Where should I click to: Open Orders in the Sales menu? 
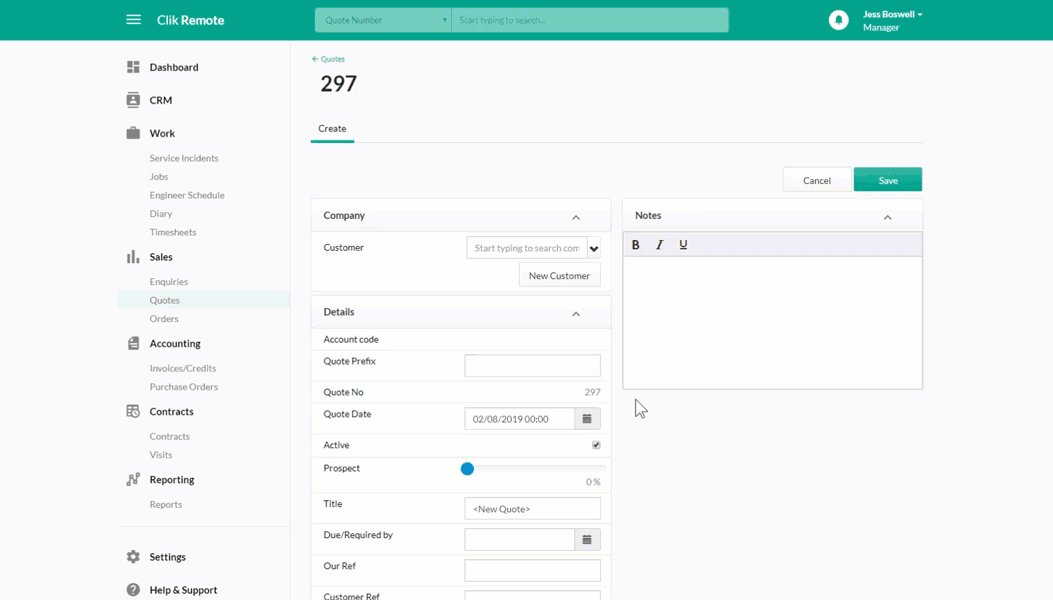pos(164,318)
